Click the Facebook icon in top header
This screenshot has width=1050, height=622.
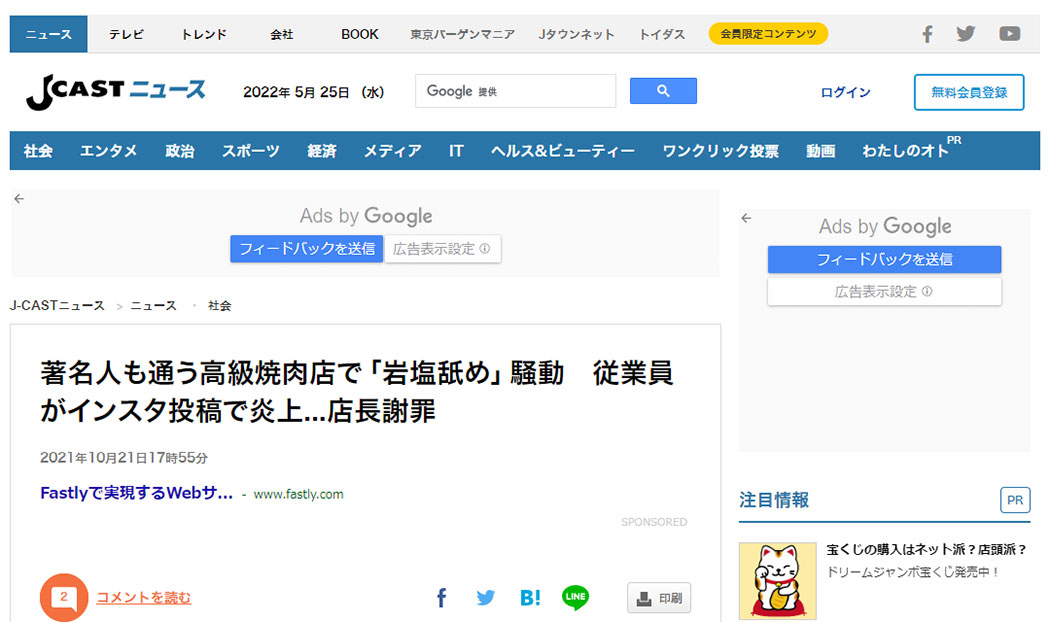(x=927, y=34)
